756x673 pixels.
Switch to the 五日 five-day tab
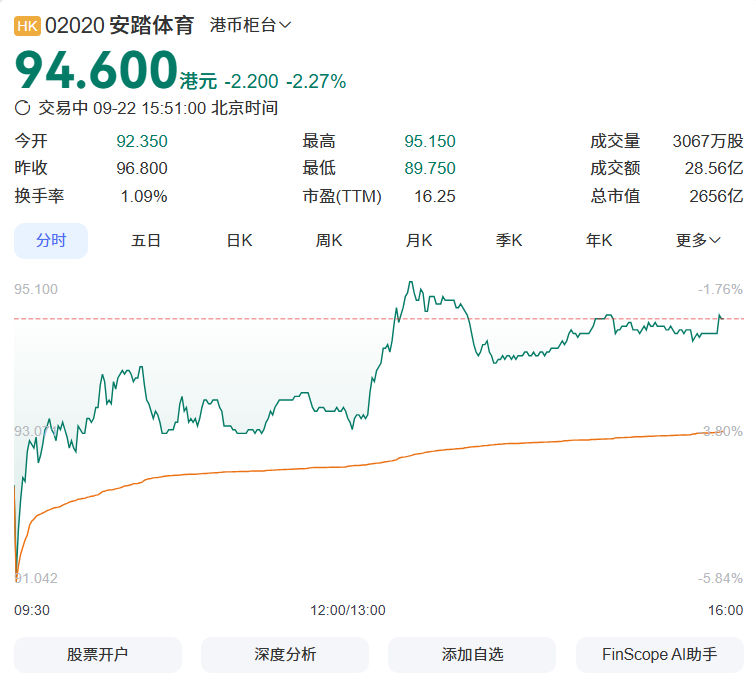click(146, 240)
